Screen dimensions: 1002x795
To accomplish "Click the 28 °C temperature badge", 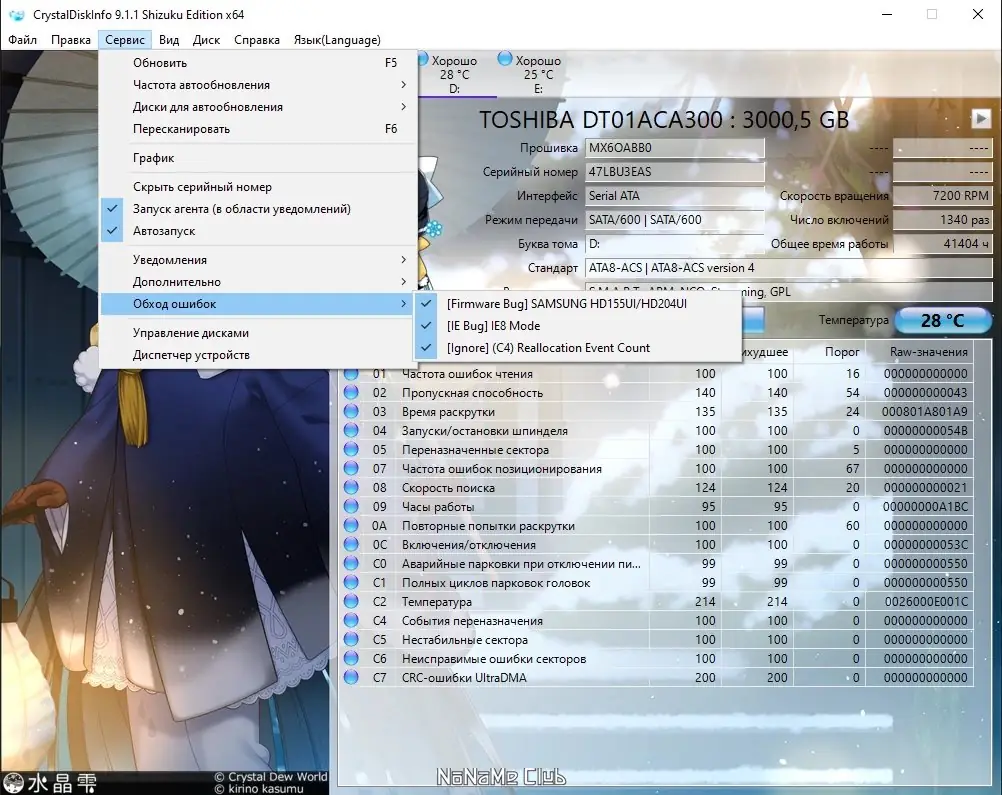I will tap(943, 320).
